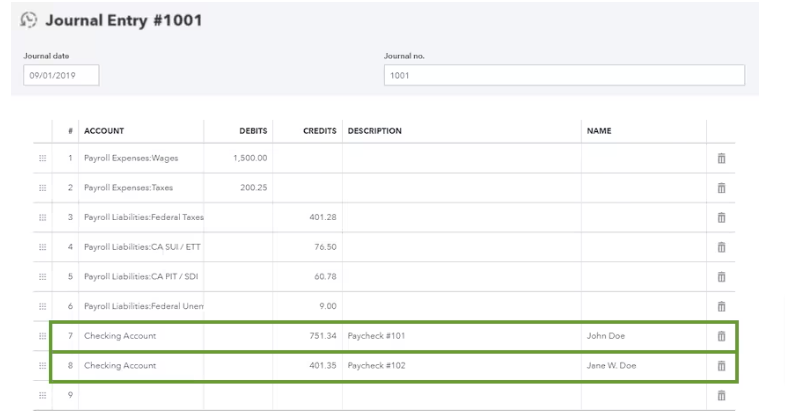Grab the drag handle on row 1
785x411 pixels.
coord(42,158)
